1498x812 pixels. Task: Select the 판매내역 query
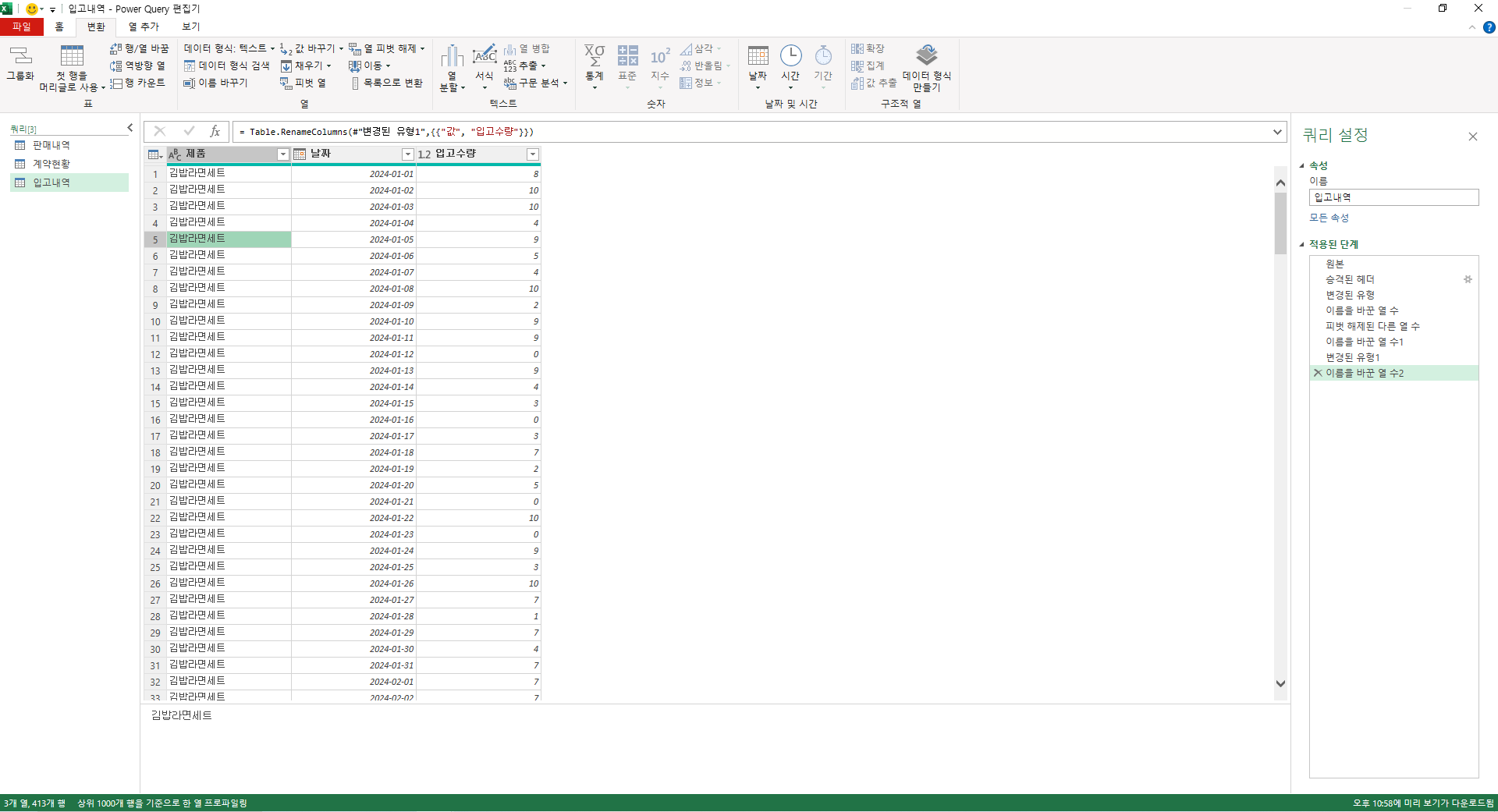coord(51,145)
